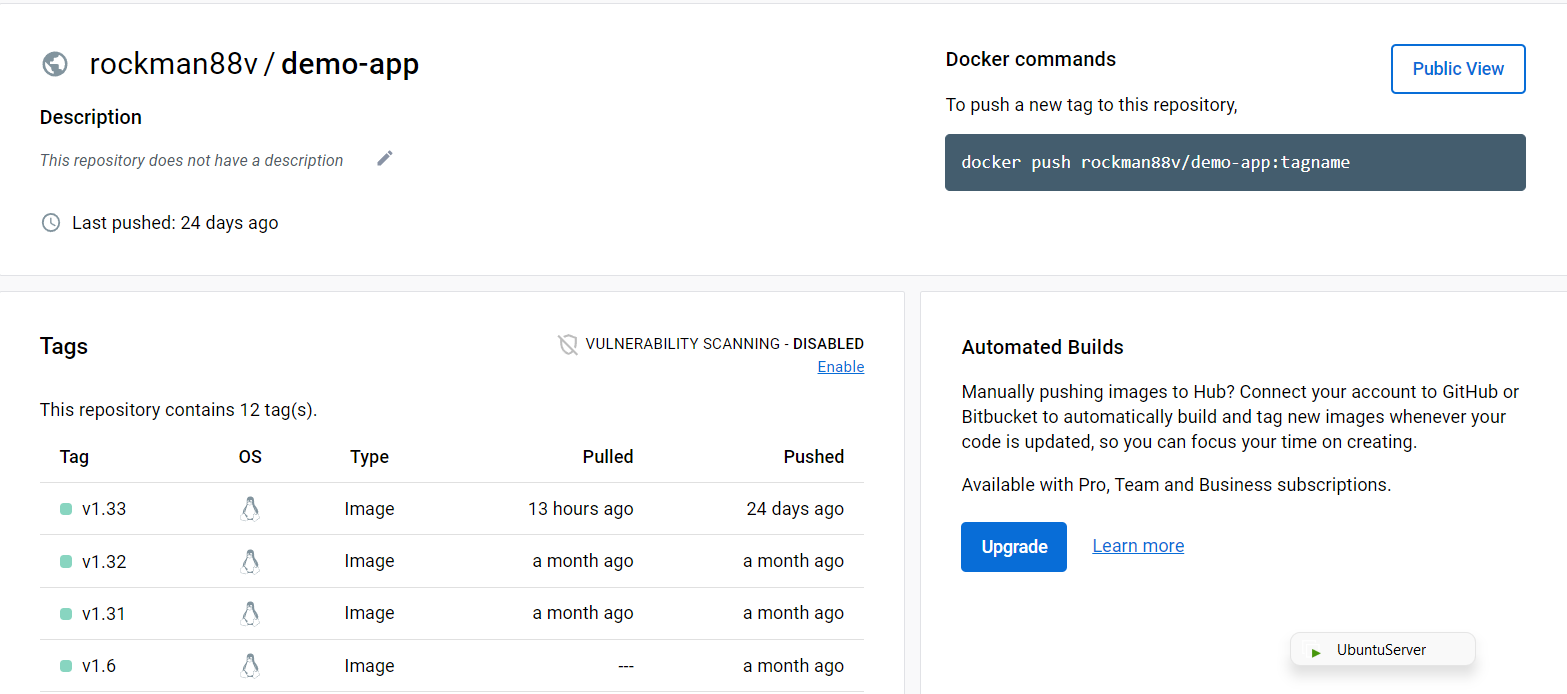Screen dimensions: 1567x694
Task: Select the v1.6 tag entry
Action: click(99, 666)
